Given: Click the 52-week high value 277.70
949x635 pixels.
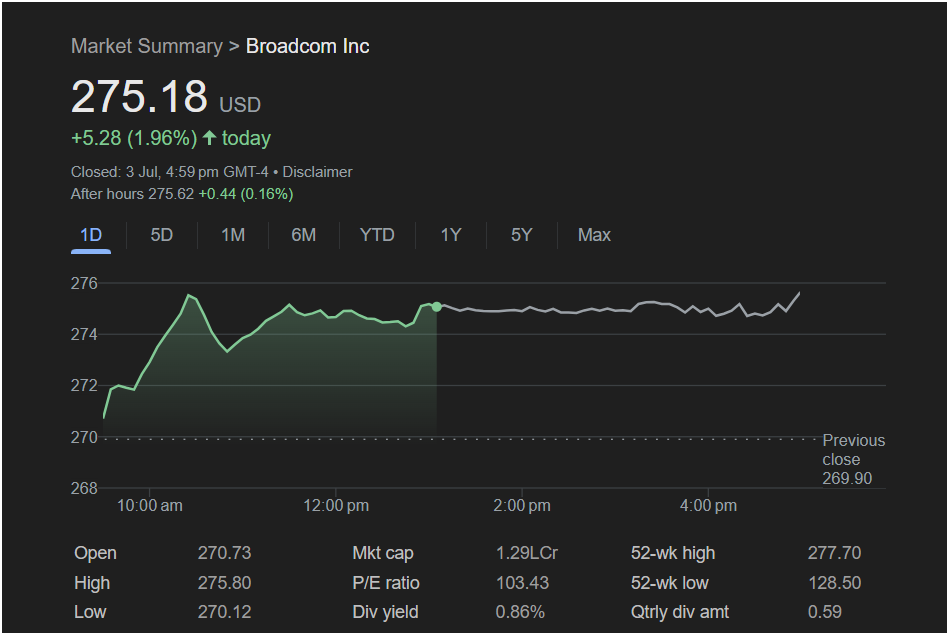Looking at the screenshot, I should click(834, 553).
